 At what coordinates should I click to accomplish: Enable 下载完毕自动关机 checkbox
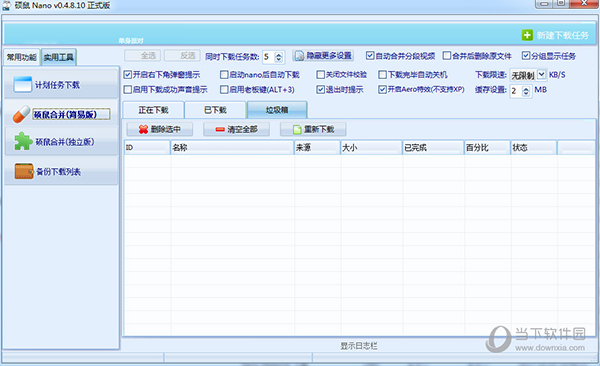pyautogui.click(x=382, y=74)
